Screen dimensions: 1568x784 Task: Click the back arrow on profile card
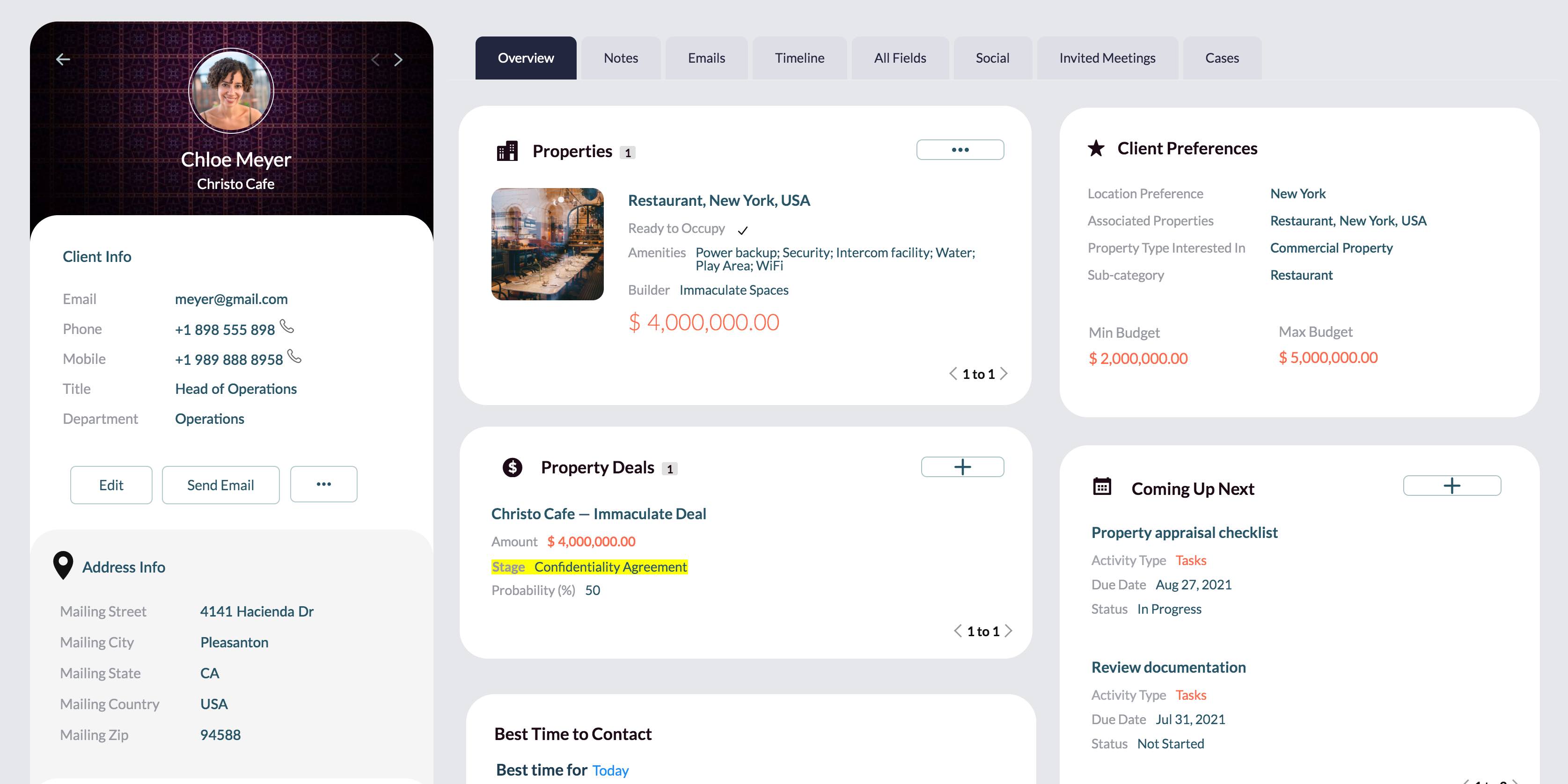(x=63, y=59)
